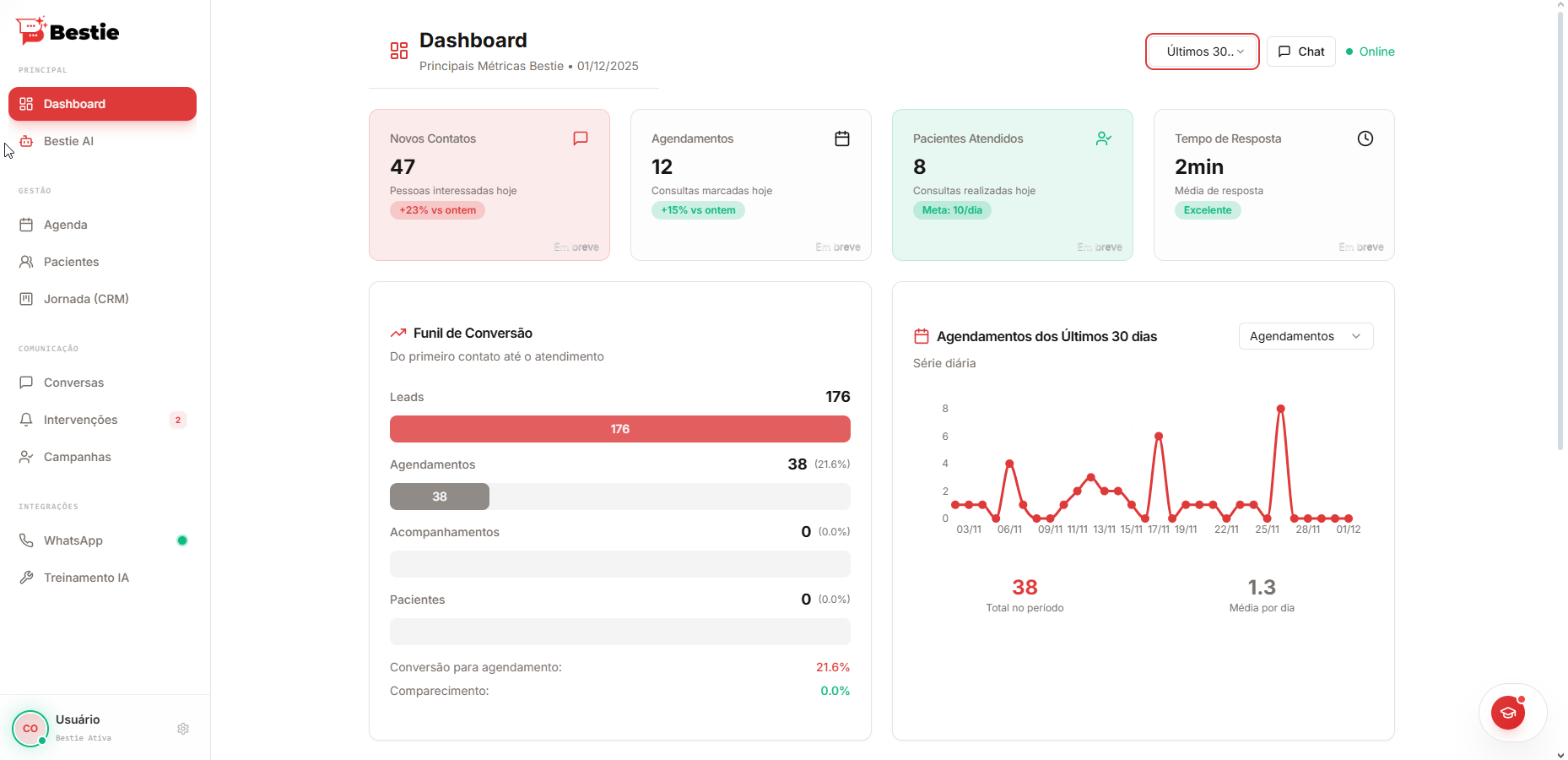Toggle the green WhatsApp connection indicator
Image resolution: width=1568 pixels, height=760 pixels.
[x=181, y=540]
